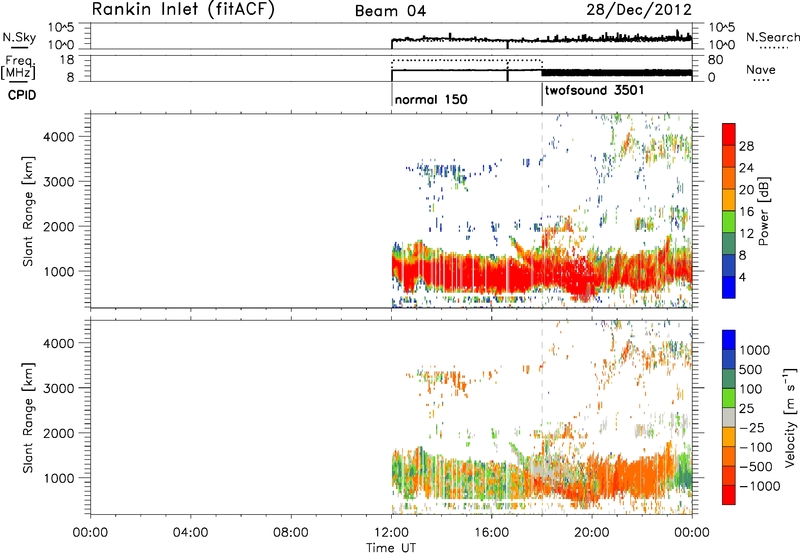Click the power panel 'Slant Range [km]' label
Image resolution: width=800 pixels, height=554 pixels.
click(x=28, y=211)
